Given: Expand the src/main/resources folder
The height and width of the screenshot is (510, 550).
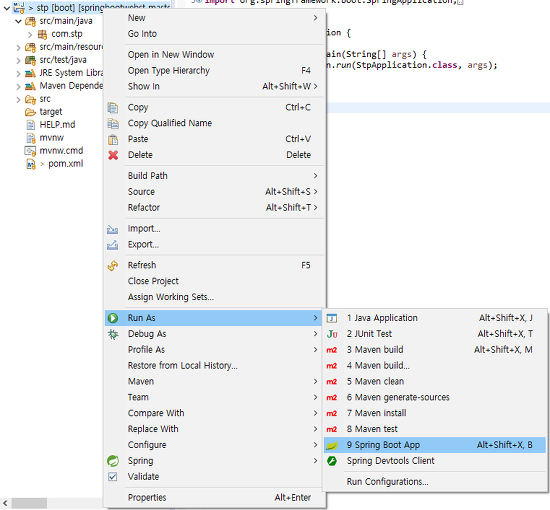Looking at the screenshot, I should [x=18, y=47].
